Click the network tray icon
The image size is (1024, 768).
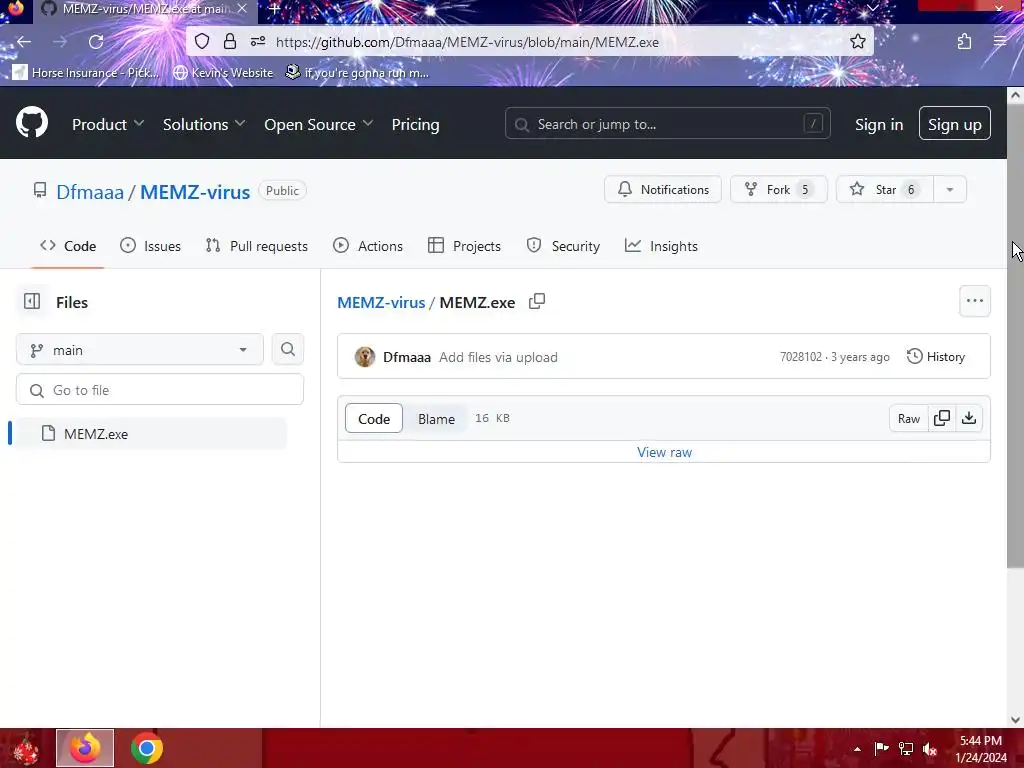(906, 749)
